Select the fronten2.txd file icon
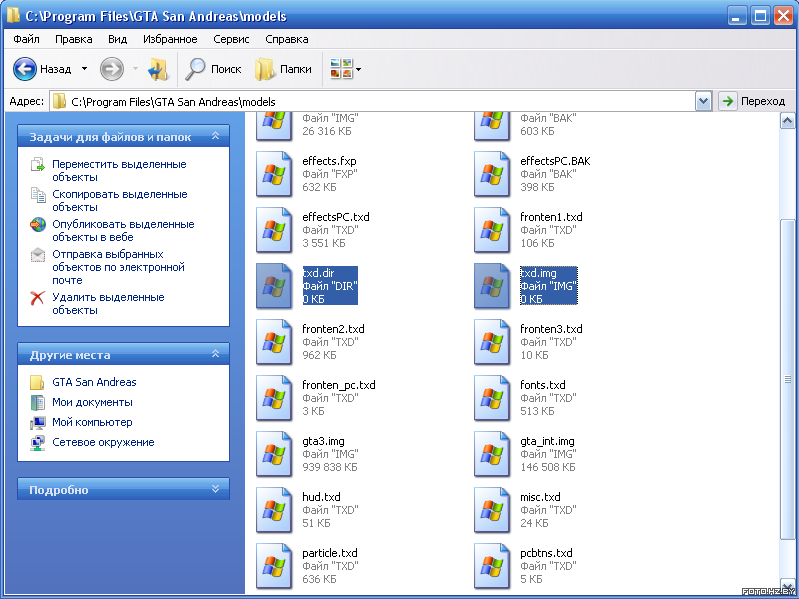 pos(274,342)
